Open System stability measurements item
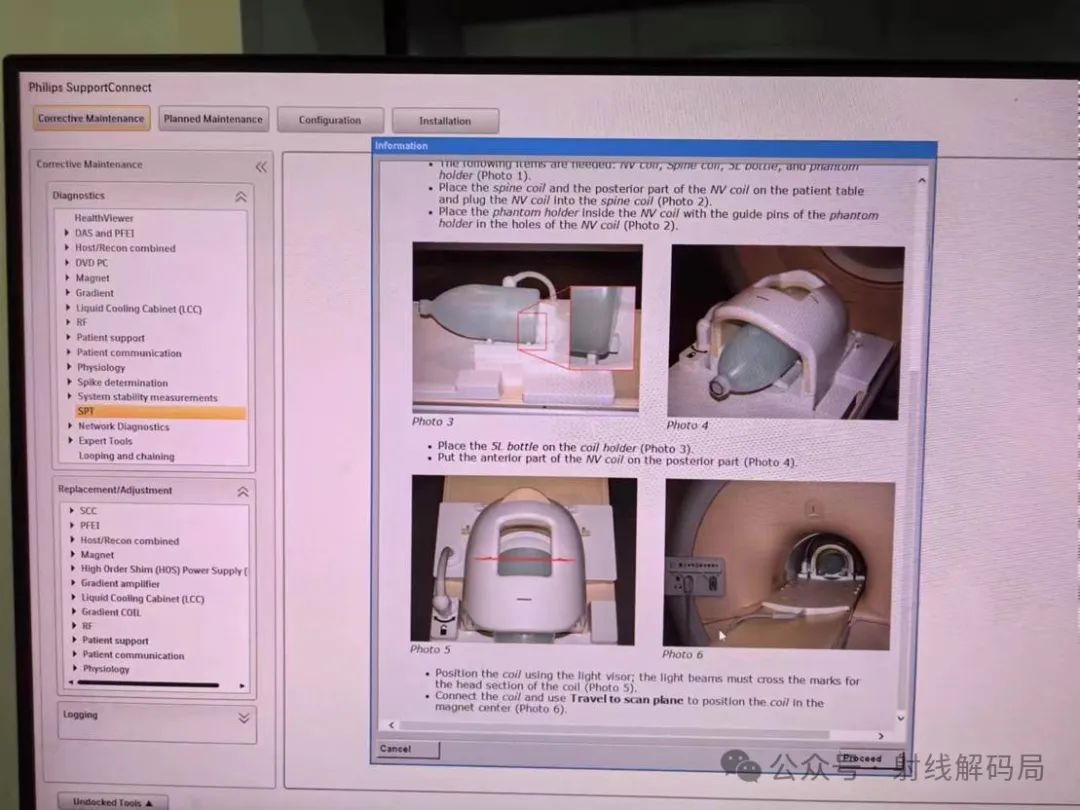Image resolution: width=1080 pixels, height=810 pixels. click(147, 397)
